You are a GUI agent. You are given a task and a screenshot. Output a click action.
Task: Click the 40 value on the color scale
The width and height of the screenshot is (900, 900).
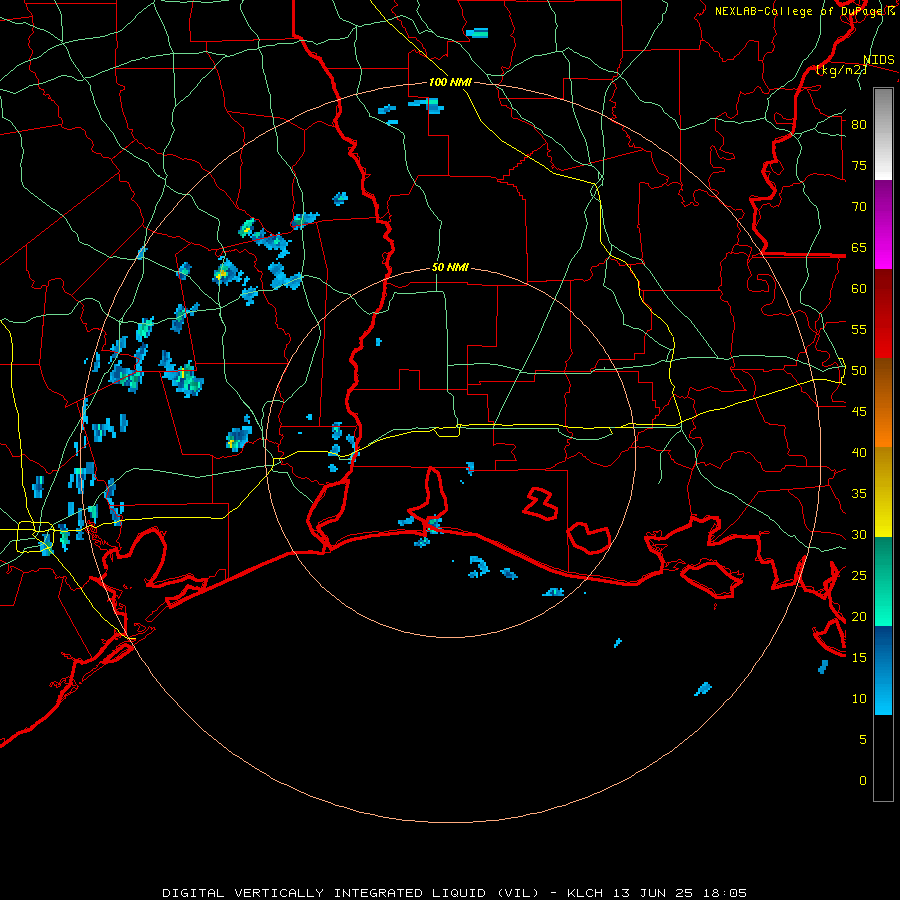coord(859,453)
